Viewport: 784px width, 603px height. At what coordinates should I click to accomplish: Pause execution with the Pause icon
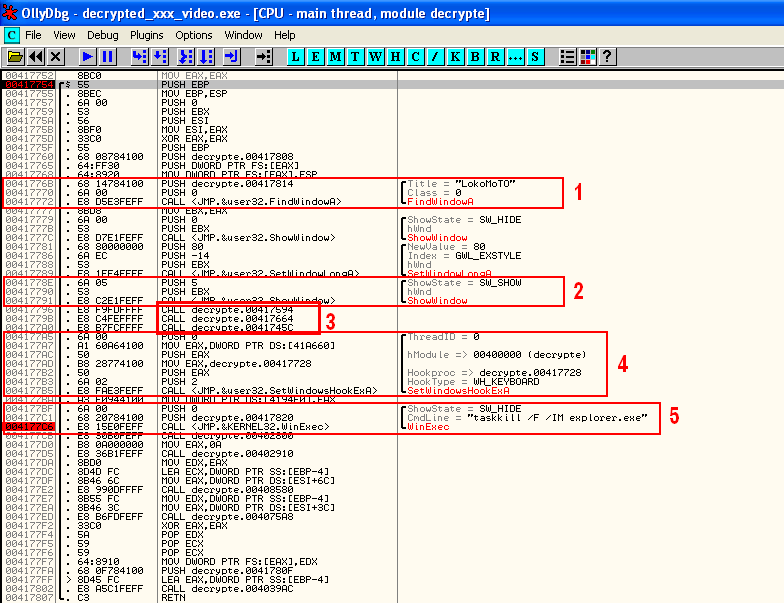107,56
